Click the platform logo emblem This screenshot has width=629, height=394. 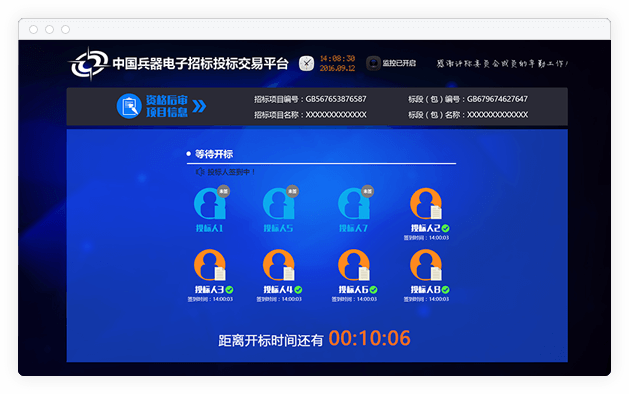point(89,63)
